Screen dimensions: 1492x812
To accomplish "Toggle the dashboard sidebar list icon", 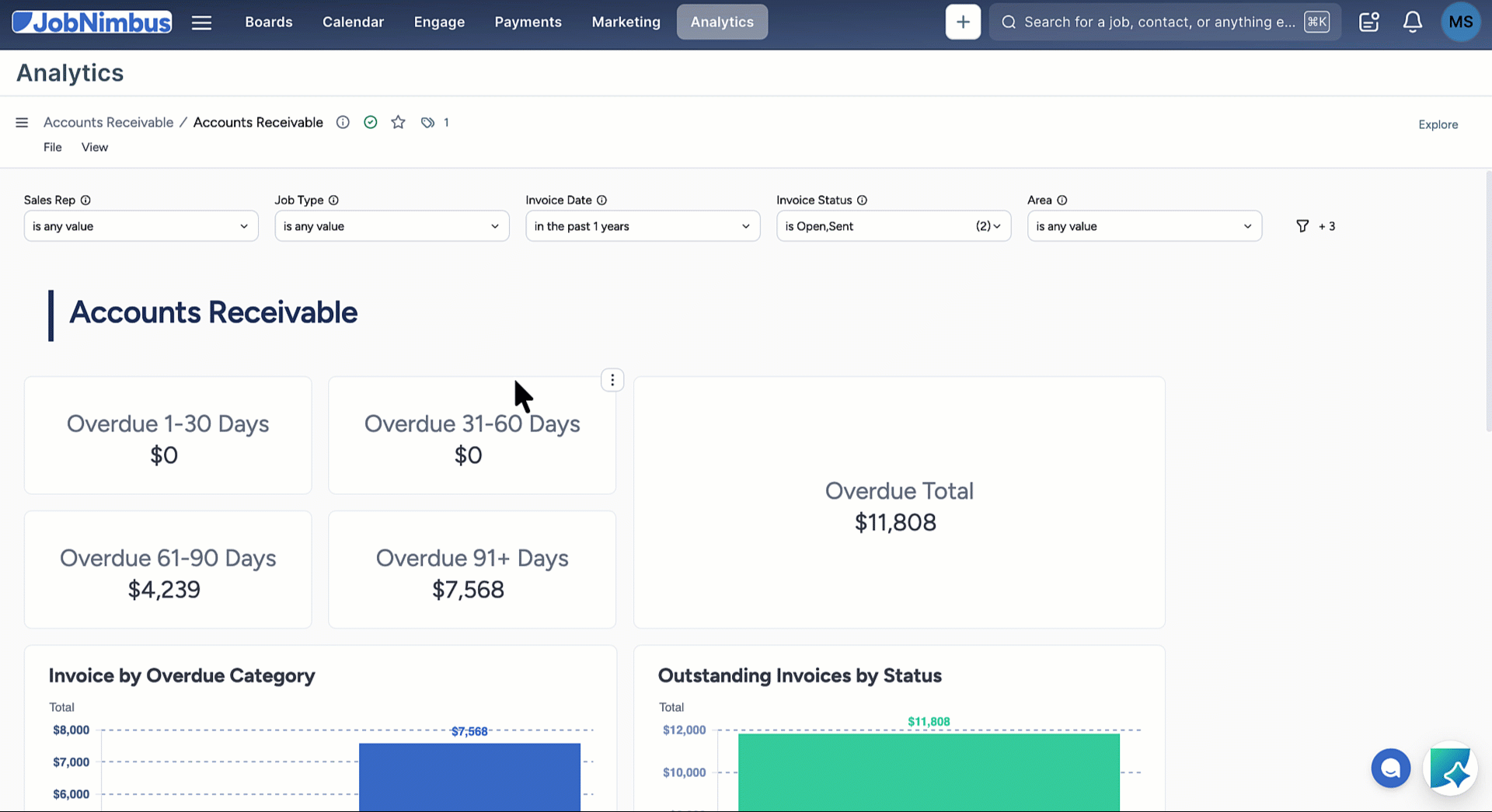I will click(22, 123).
